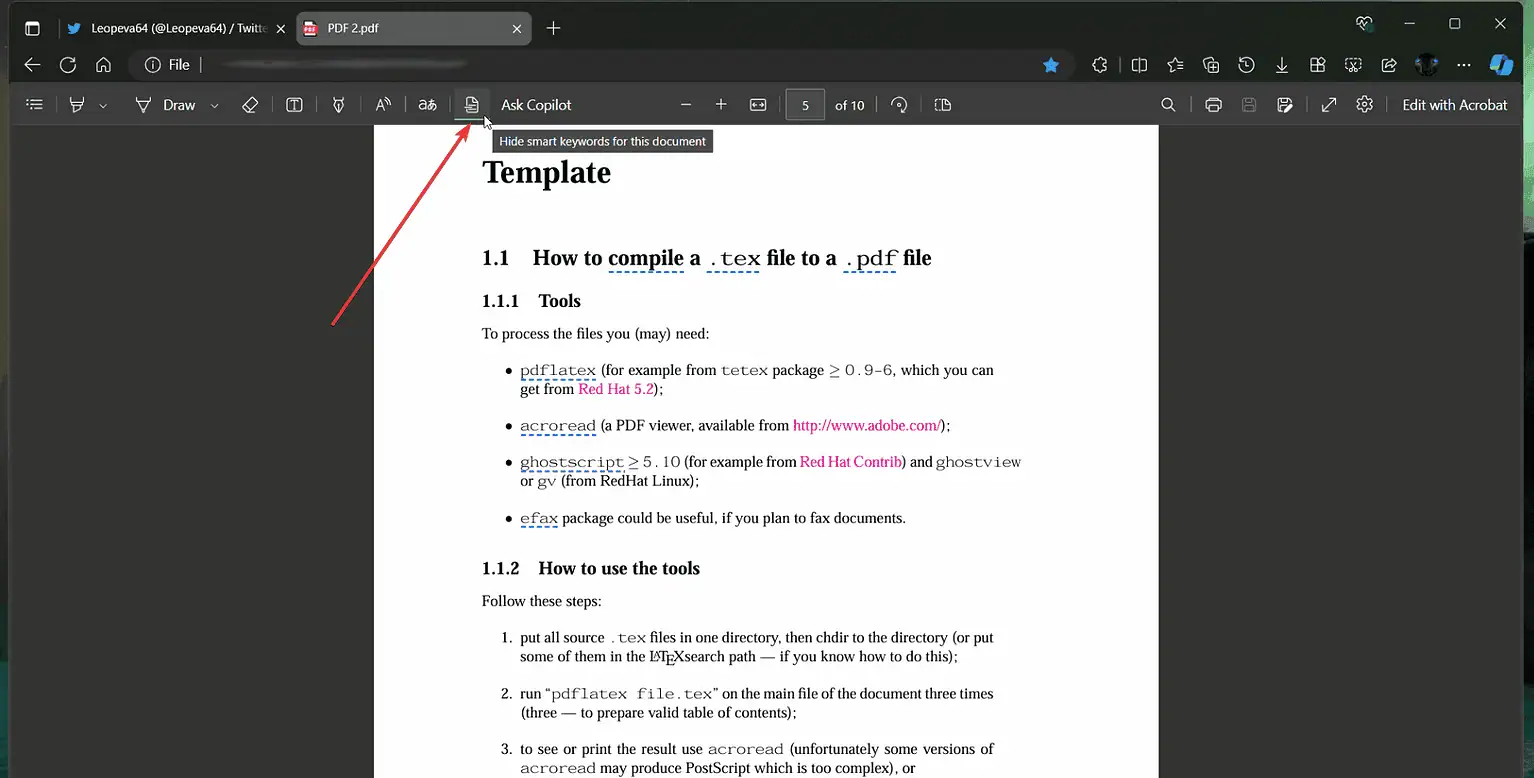Click Edit with Acrobat

pos(1455,104)
